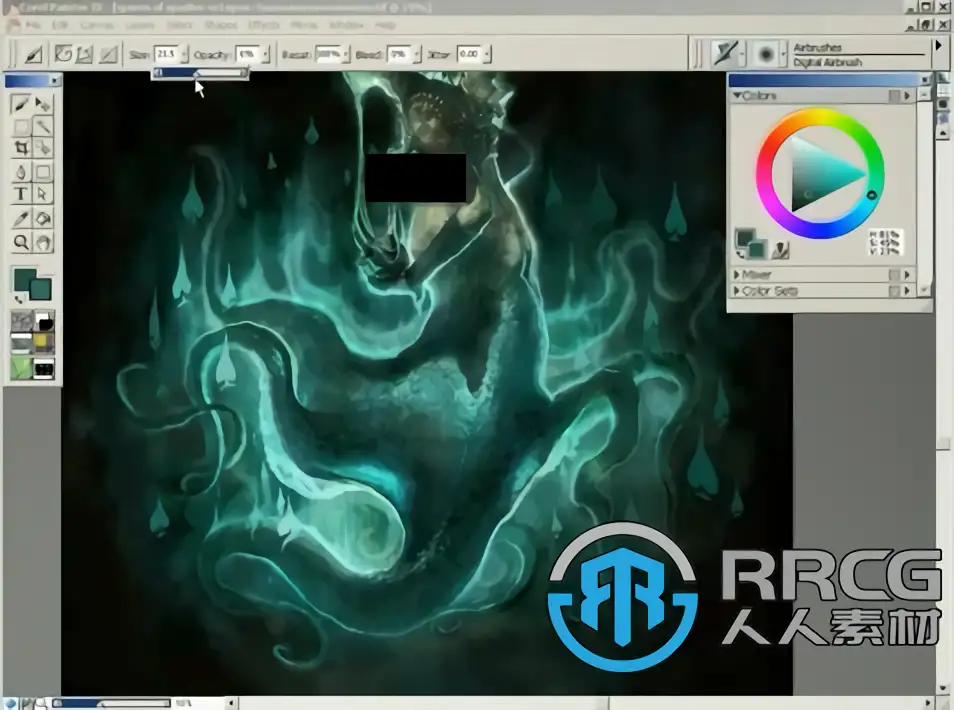Click the Size value field

click(165, 54)
